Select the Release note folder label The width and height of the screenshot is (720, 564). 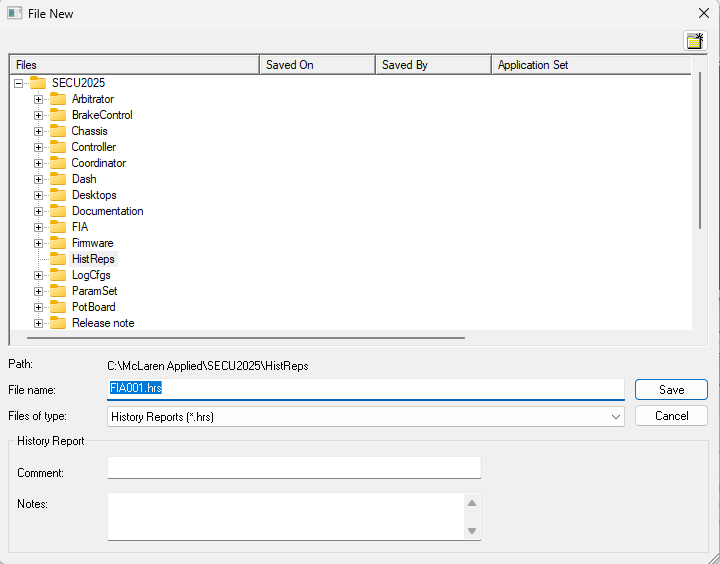tap(103, 323)
